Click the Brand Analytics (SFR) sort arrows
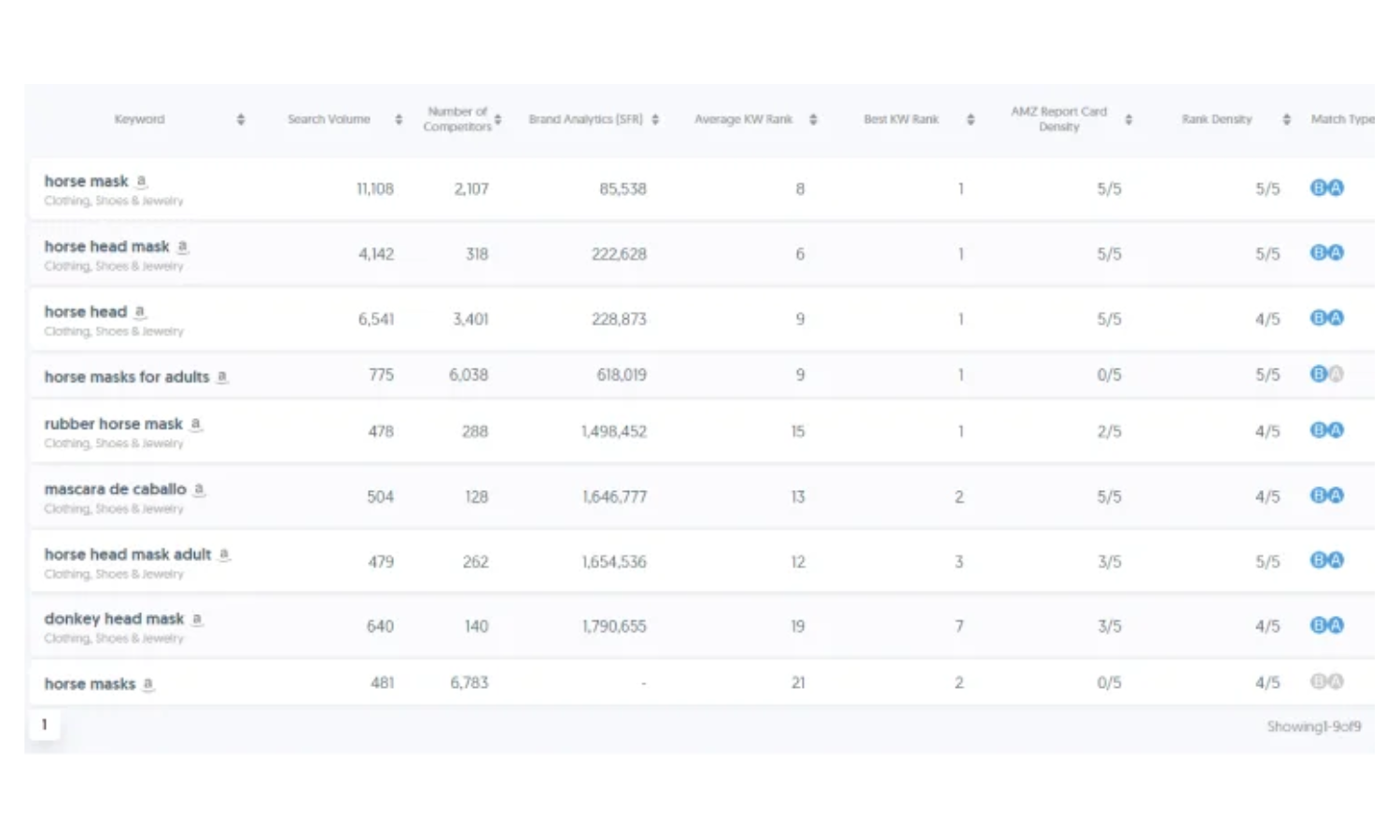 [654, 119]
